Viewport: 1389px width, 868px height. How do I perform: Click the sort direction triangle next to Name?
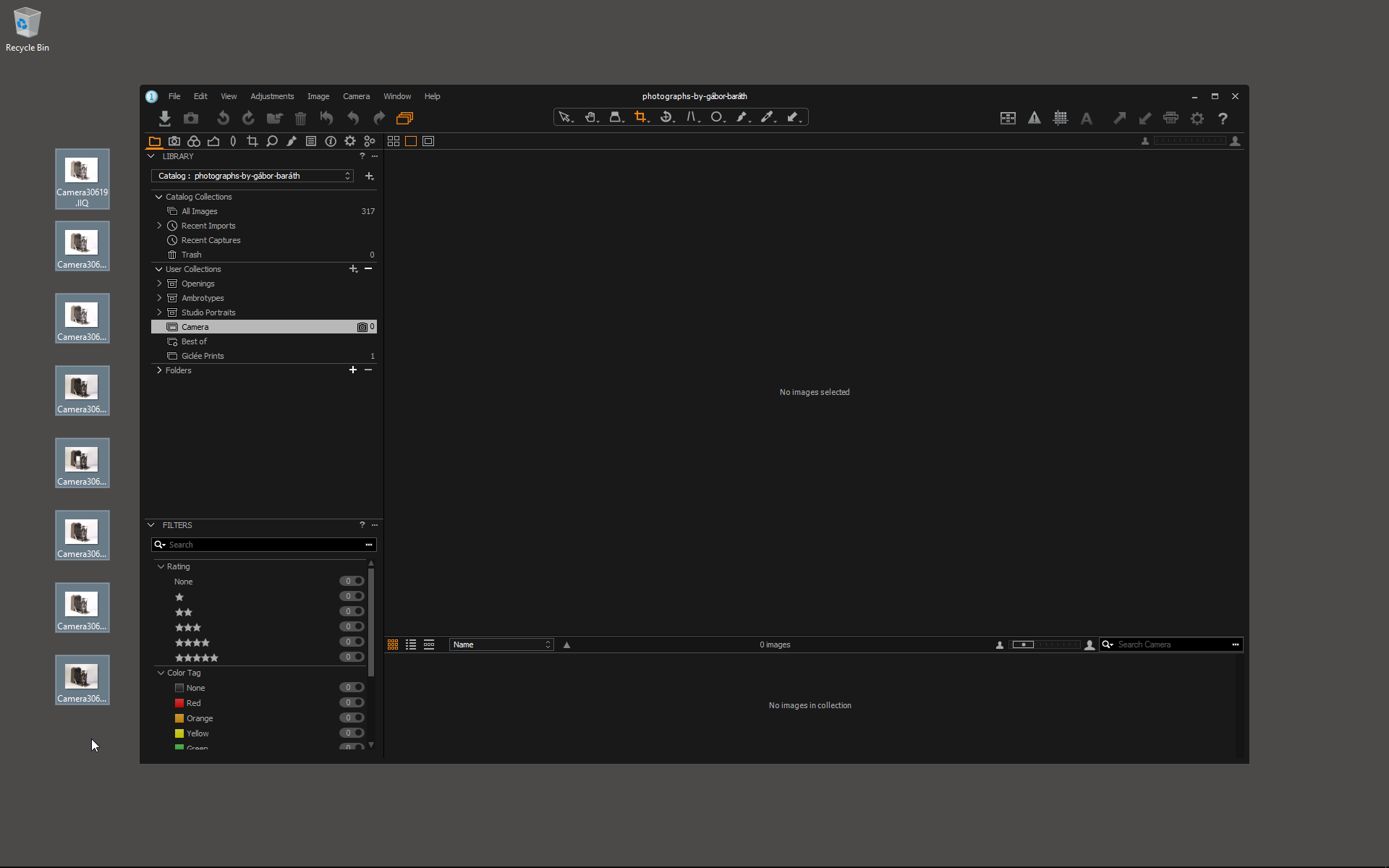pos(566,645)
